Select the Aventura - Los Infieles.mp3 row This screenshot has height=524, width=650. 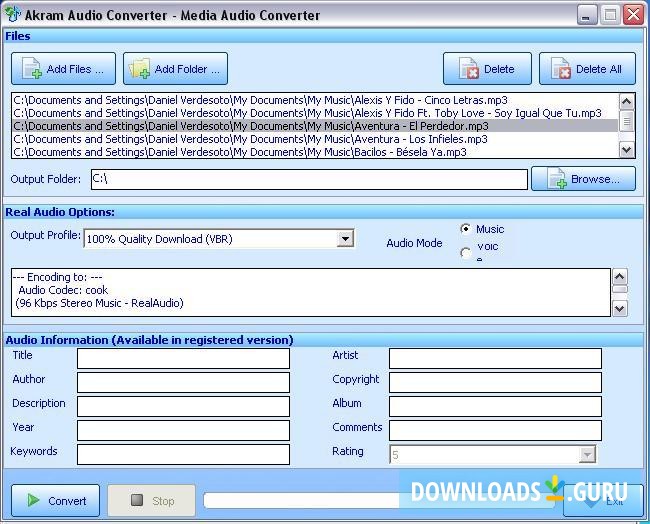315,139
